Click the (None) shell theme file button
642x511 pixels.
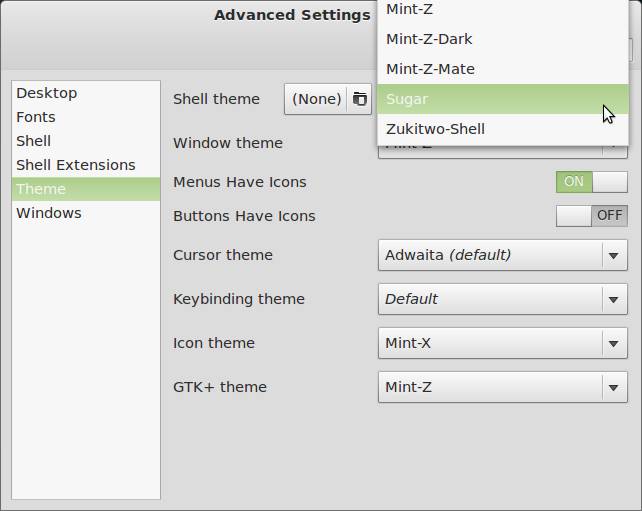point(328,99)
